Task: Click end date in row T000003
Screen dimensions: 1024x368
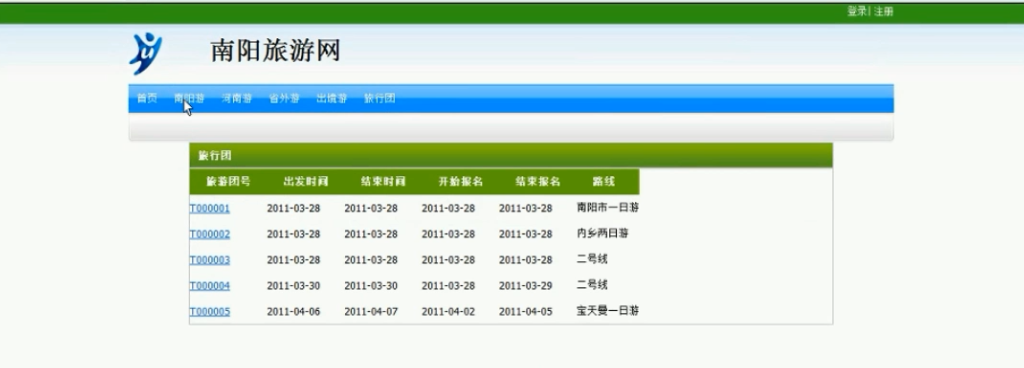Action: coord(371,260)
